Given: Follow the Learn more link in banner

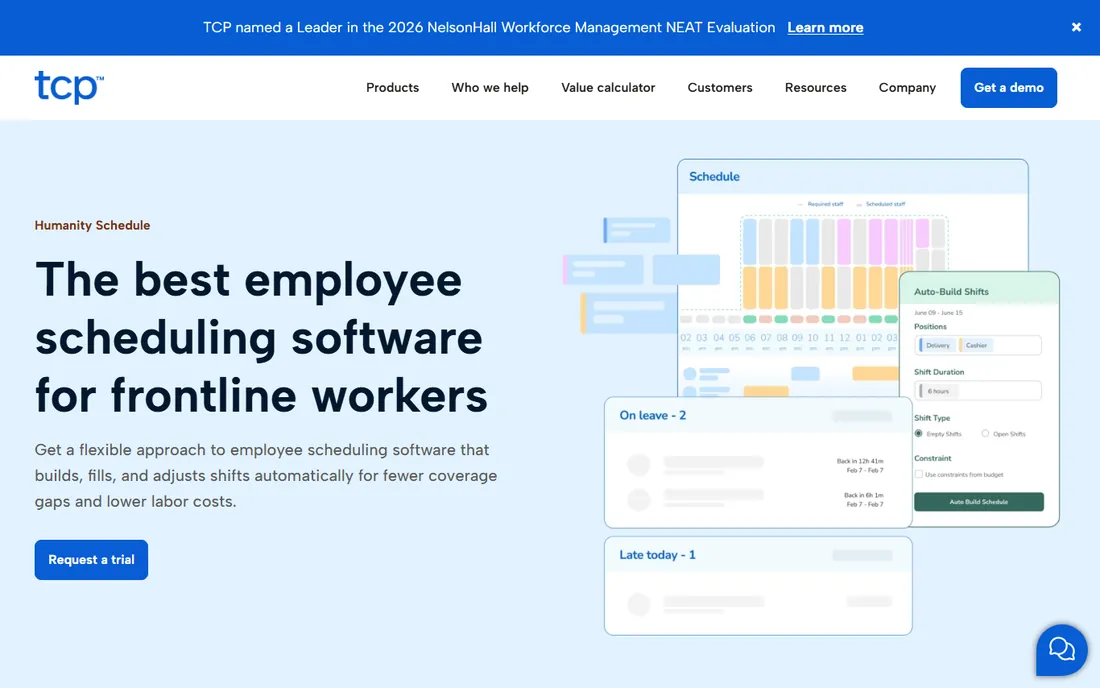Looking at the screenshot, I should coord(825,27).
